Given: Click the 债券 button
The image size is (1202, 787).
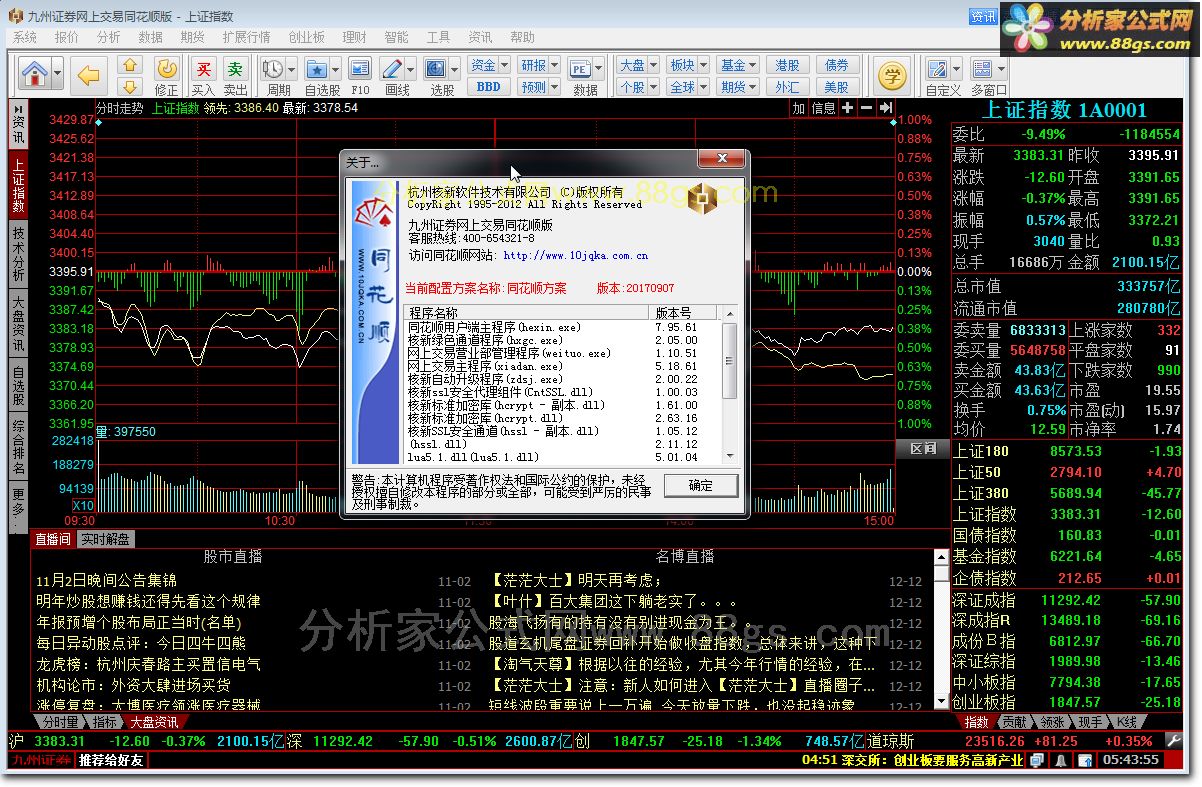Looking at the screenshot, I should [x=837, y=65].
